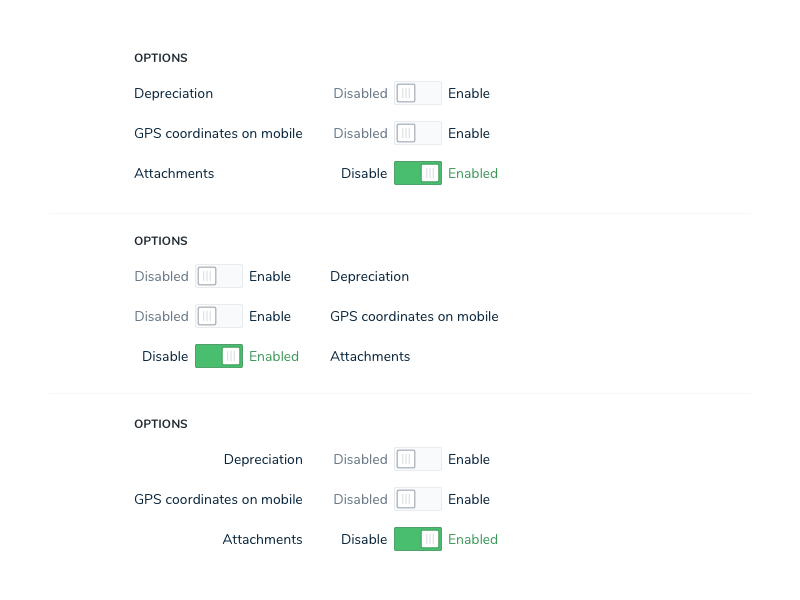The width and height of the screenshot is (800, 600).
Task: Click the Enable label next to Depreciation
Action: point(469,93)
